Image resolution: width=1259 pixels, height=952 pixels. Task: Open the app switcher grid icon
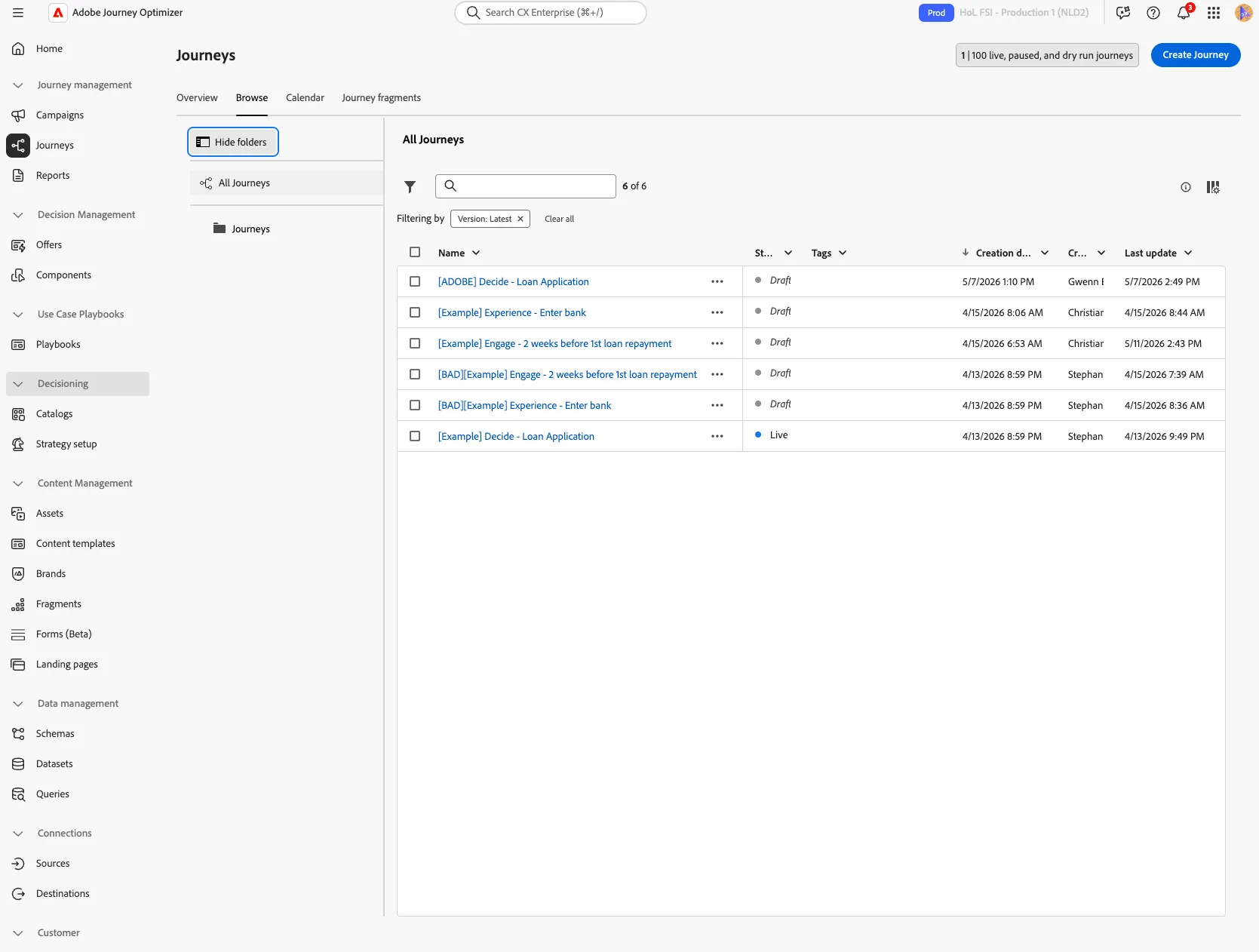point(1214,13)
